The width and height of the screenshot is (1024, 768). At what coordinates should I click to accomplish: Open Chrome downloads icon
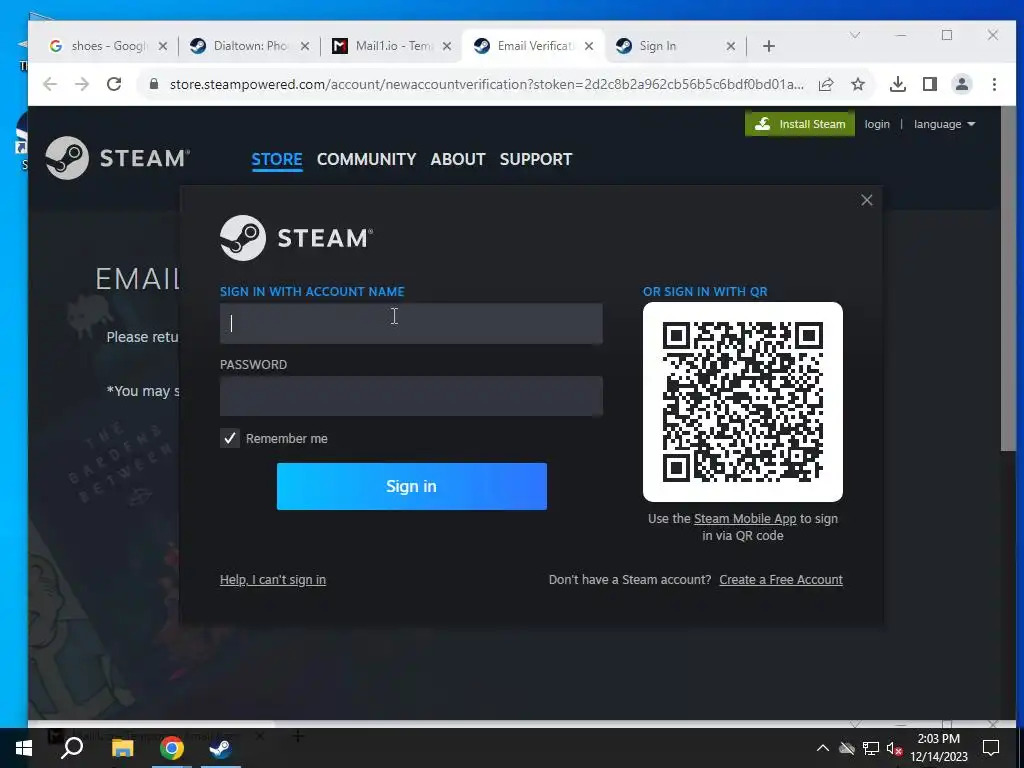pos(898,84)
